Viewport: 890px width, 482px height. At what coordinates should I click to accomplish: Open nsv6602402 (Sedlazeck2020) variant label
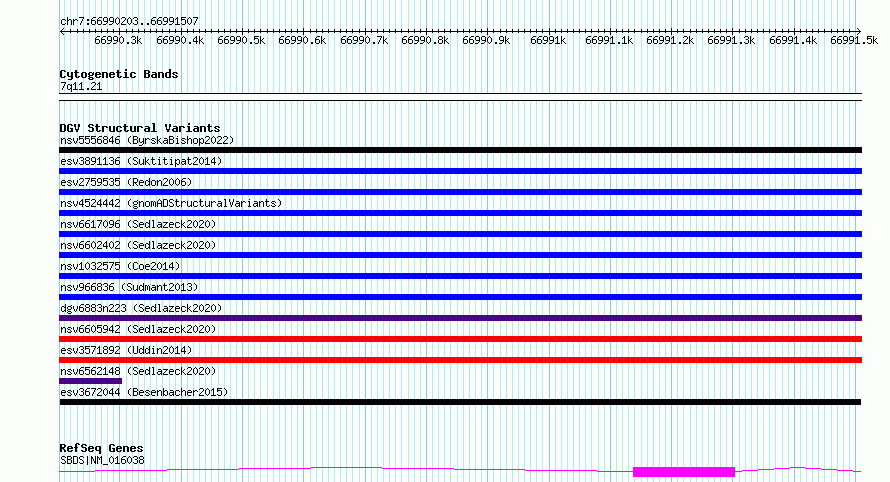138,245
